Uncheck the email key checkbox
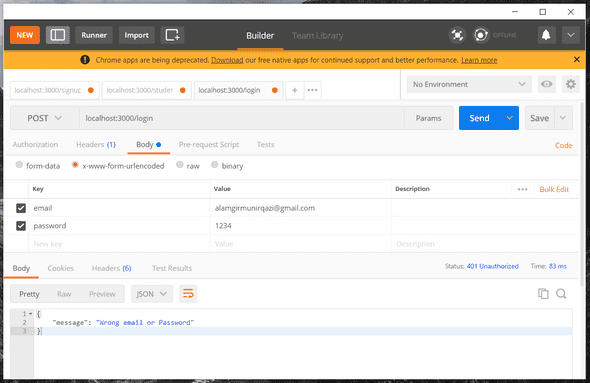590x383 pixels. click(21, 208)
